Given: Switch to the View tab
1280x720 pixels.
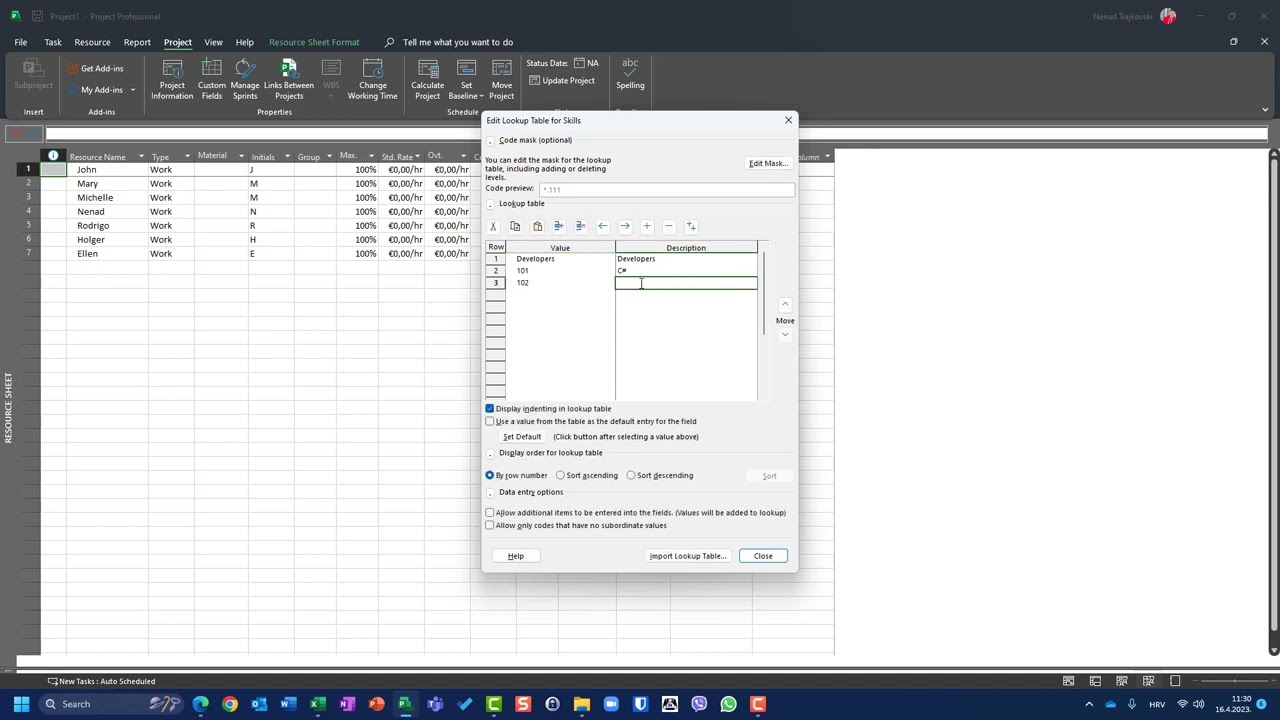Looking at the screenshot, I should (x=213, y=42).
